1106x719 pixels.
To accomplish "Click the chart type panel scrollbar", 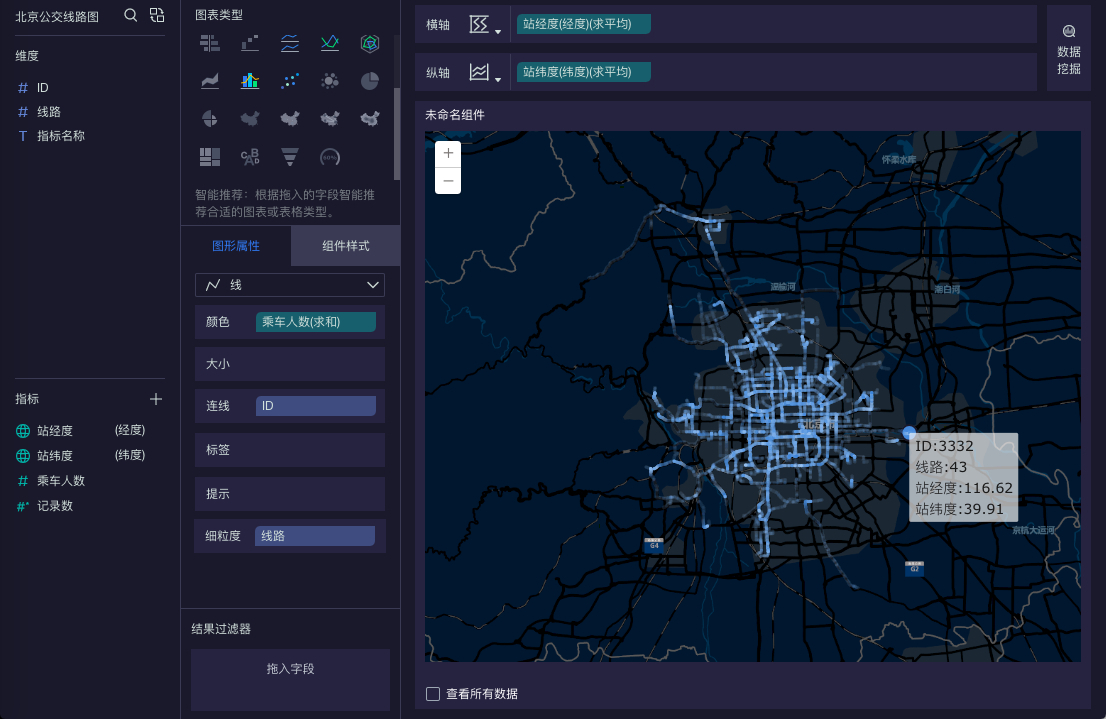I will click(x=397, y=134).
